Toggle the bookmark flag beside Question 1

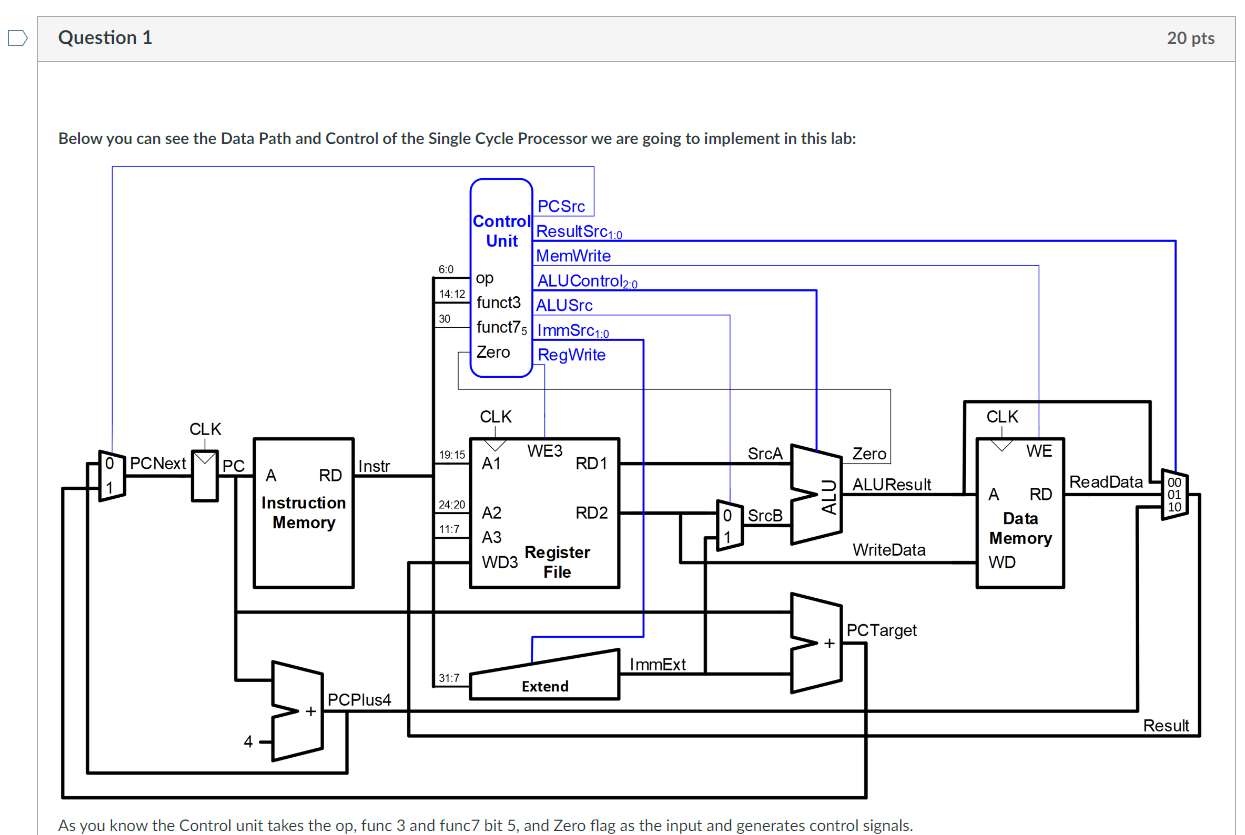pos(15,38)
